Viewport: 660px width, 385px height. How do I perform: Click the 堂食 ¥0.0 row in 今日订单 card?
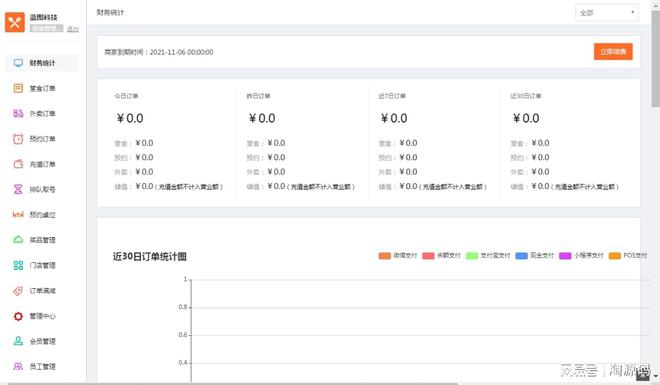coord(134,143)
